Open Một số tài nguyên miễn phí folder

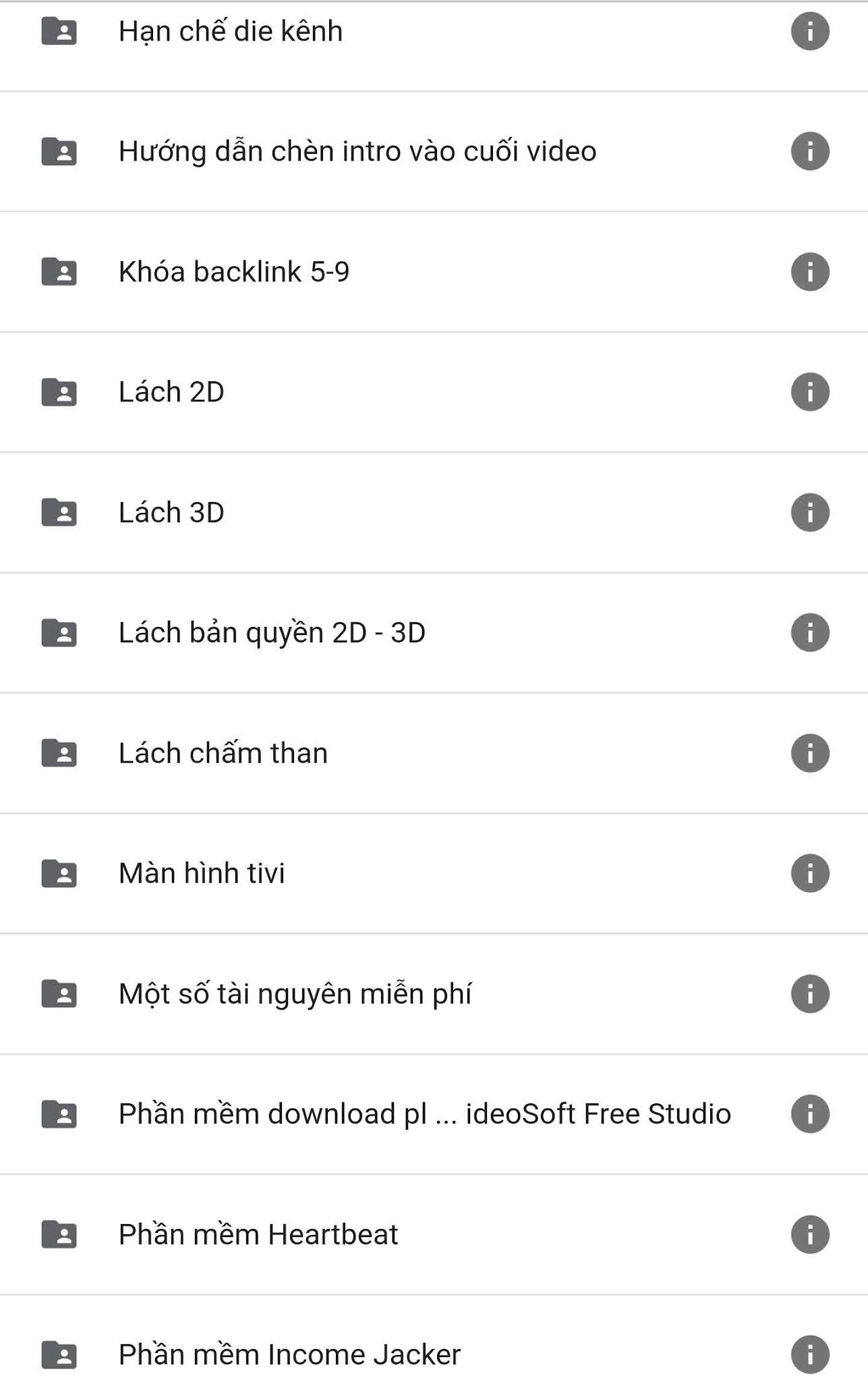(x=434, y=994)
